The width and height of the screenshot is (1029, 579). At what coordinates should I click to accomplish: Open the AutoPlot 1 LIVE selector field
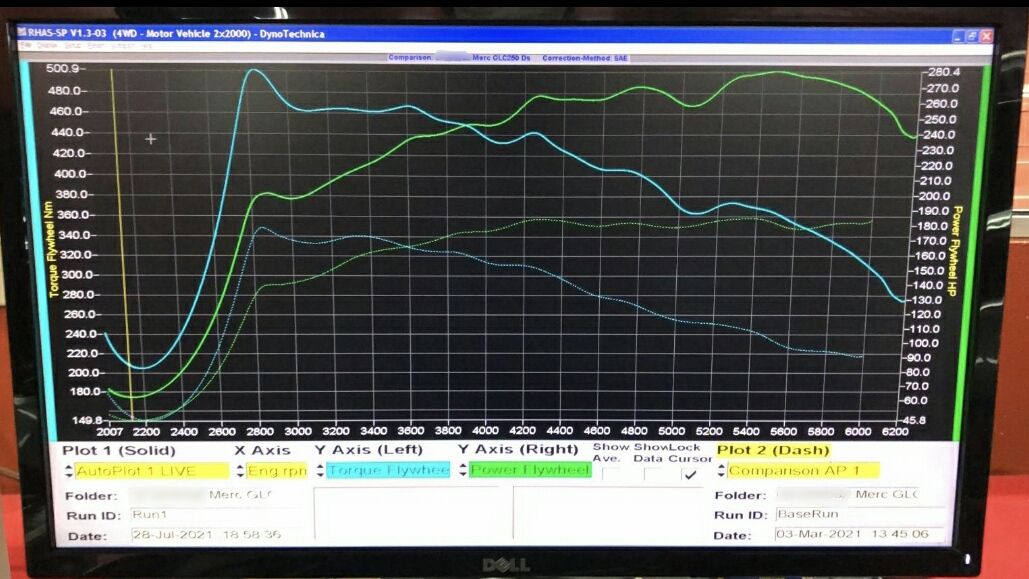click(152, 471)
